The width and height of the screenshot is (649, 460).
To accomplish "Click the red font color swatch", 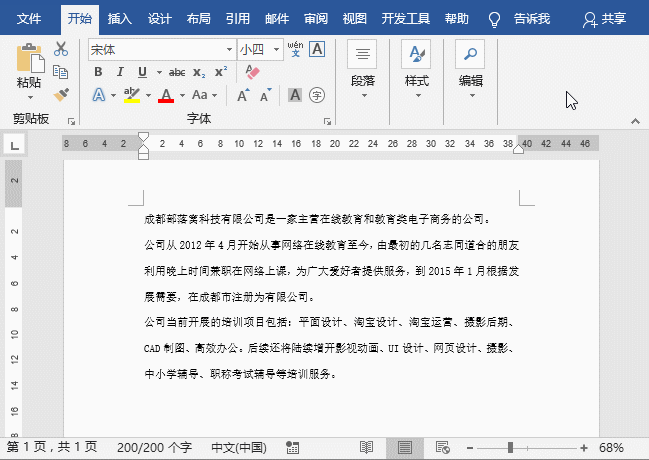I will pyautogui.click(x=166, y=95).
